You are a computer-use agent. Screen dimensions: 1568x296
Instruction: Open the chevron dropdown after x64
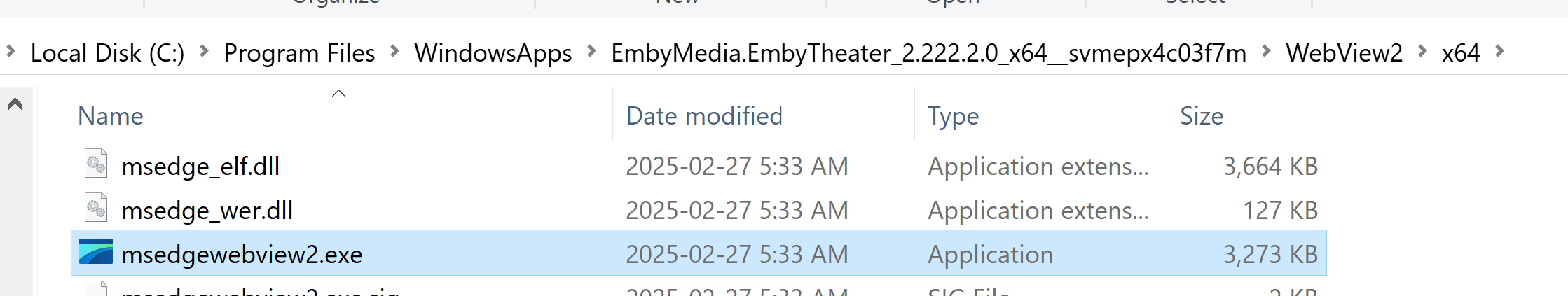click(1500, 52)
